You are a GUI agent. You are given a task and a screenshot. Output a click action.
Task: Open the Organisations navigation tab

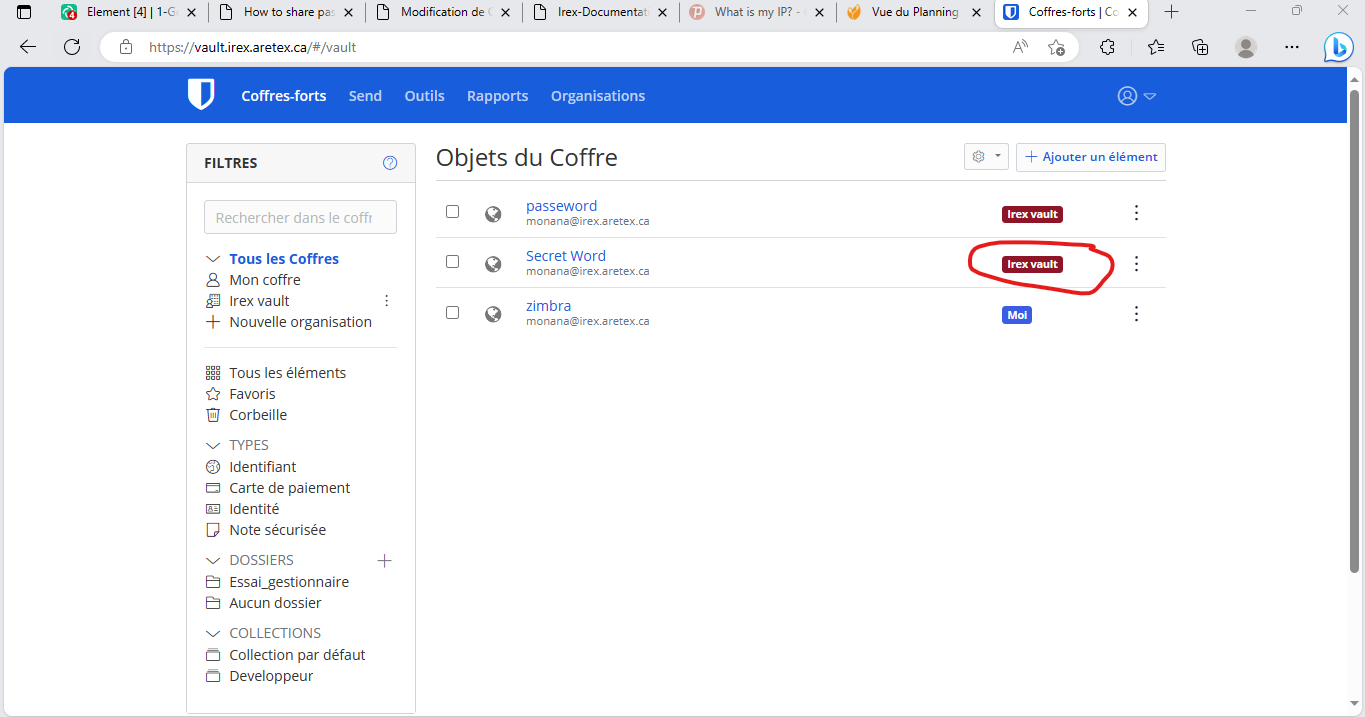[598, 96]
